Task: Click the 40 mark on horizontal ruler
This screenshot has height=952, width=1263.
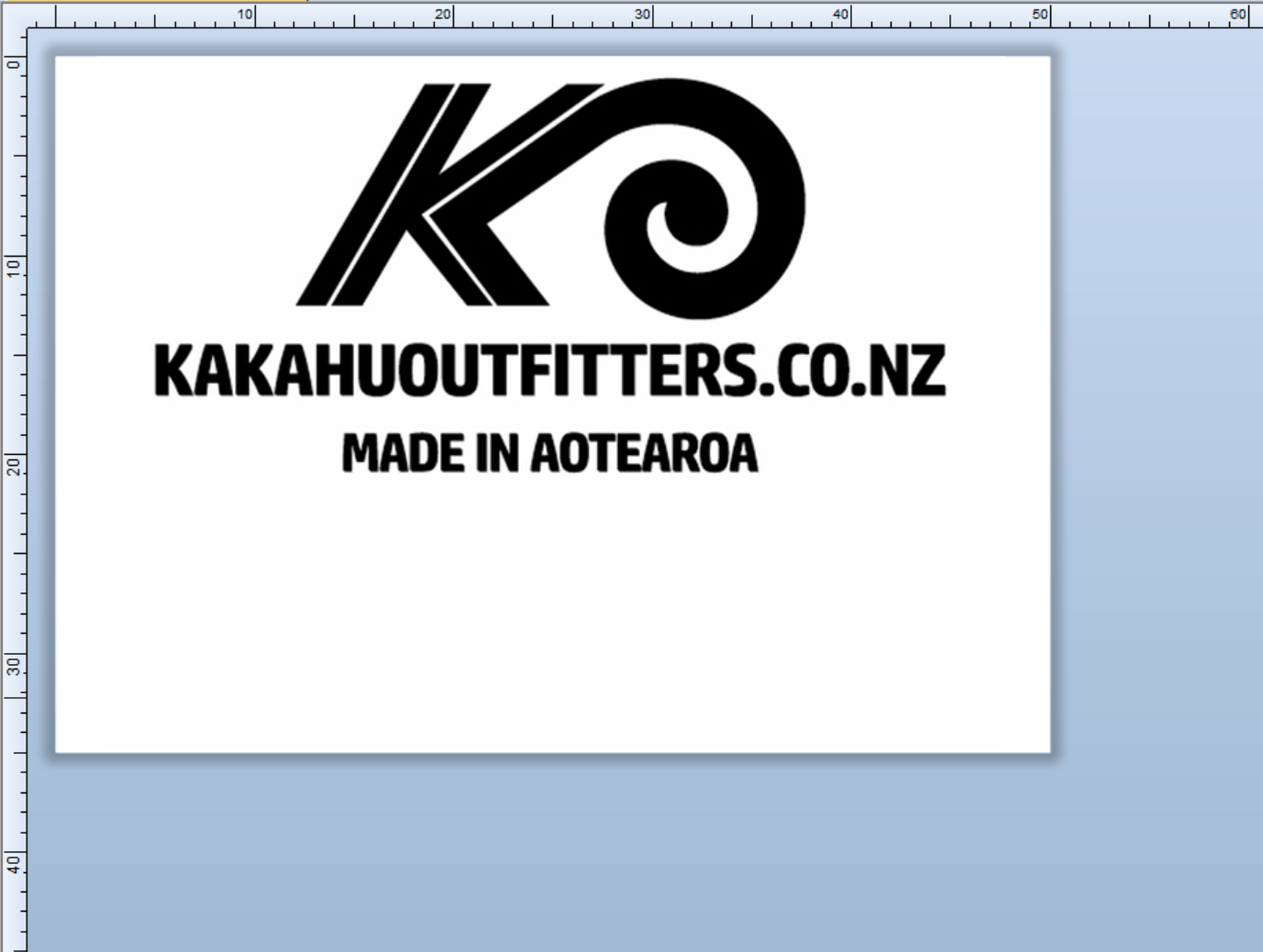Action: pyautogui.click(x=841, y=15)
